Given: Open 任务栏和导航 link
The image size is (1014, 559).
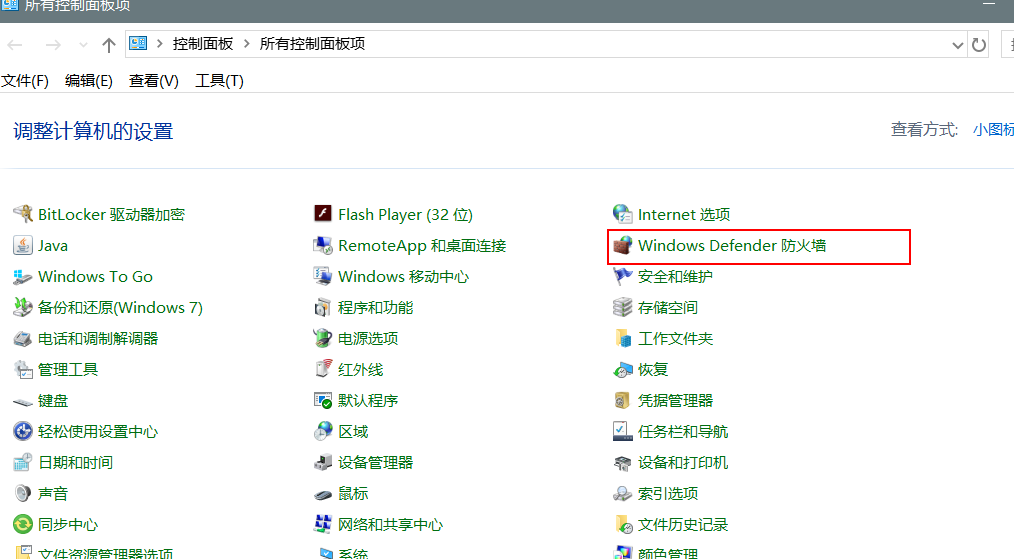Looking at the screenshot, I should pos(683,432).
